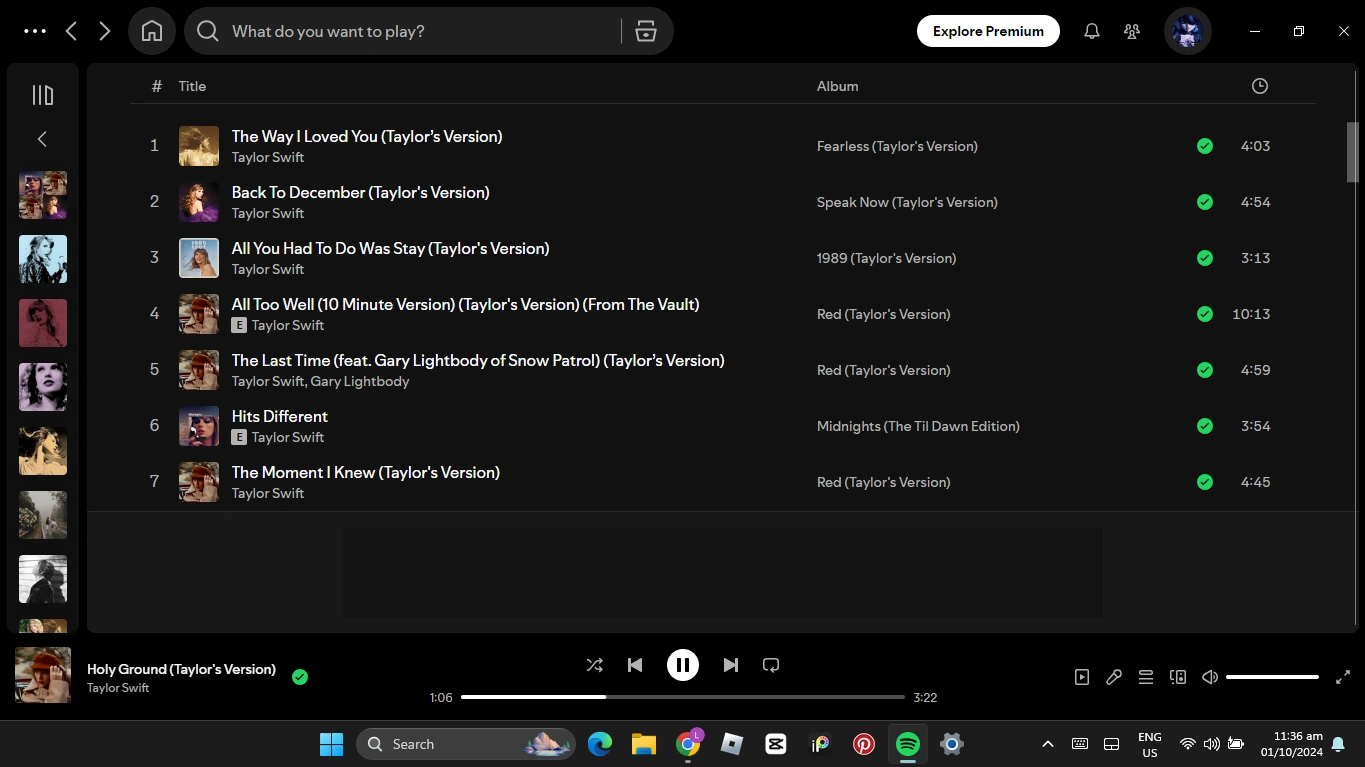Open the Queue panel
This screenshot has width=1365, height=767.
(x=1146, y=677)
